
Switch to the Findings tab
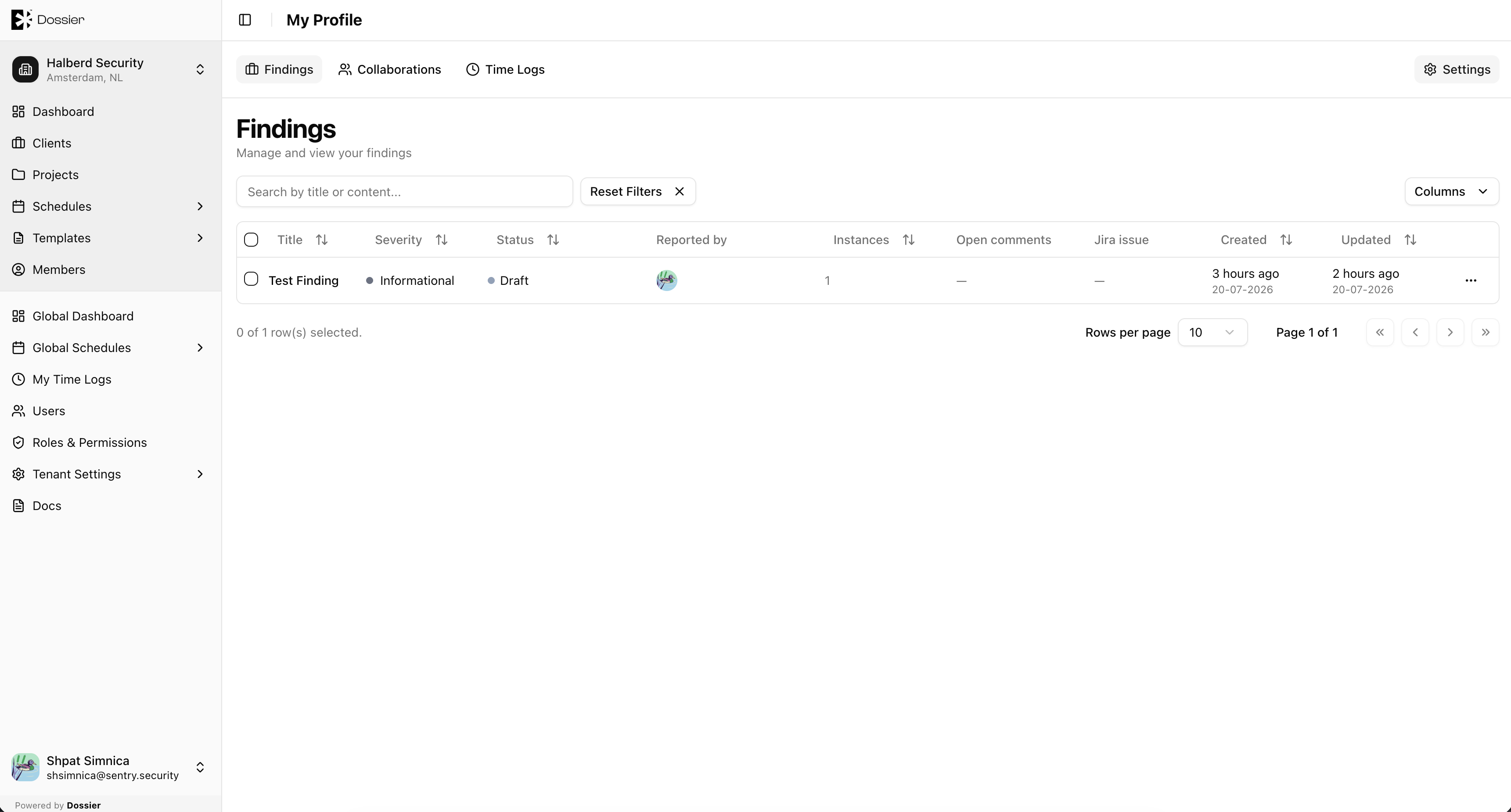click(x=279, y=69)
